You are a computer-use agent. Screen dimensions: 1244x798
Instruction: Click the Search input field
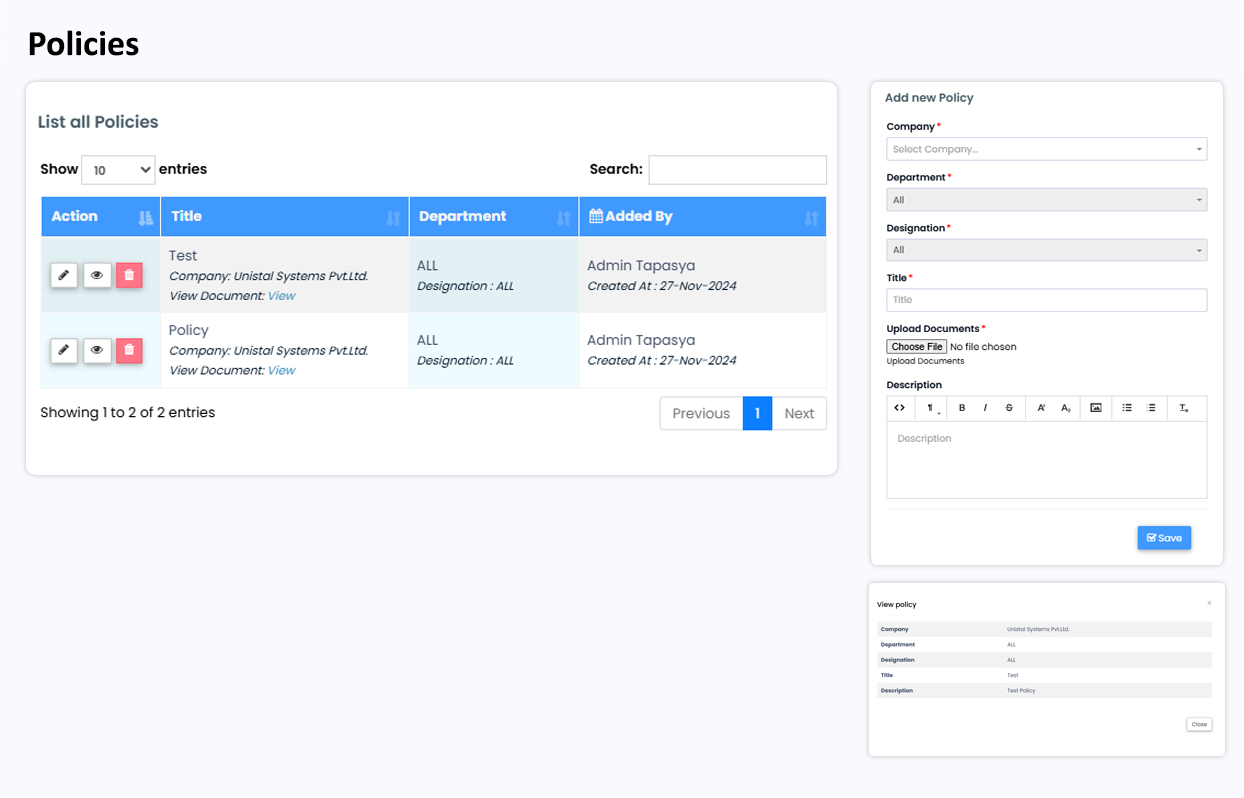coord(737,170)
